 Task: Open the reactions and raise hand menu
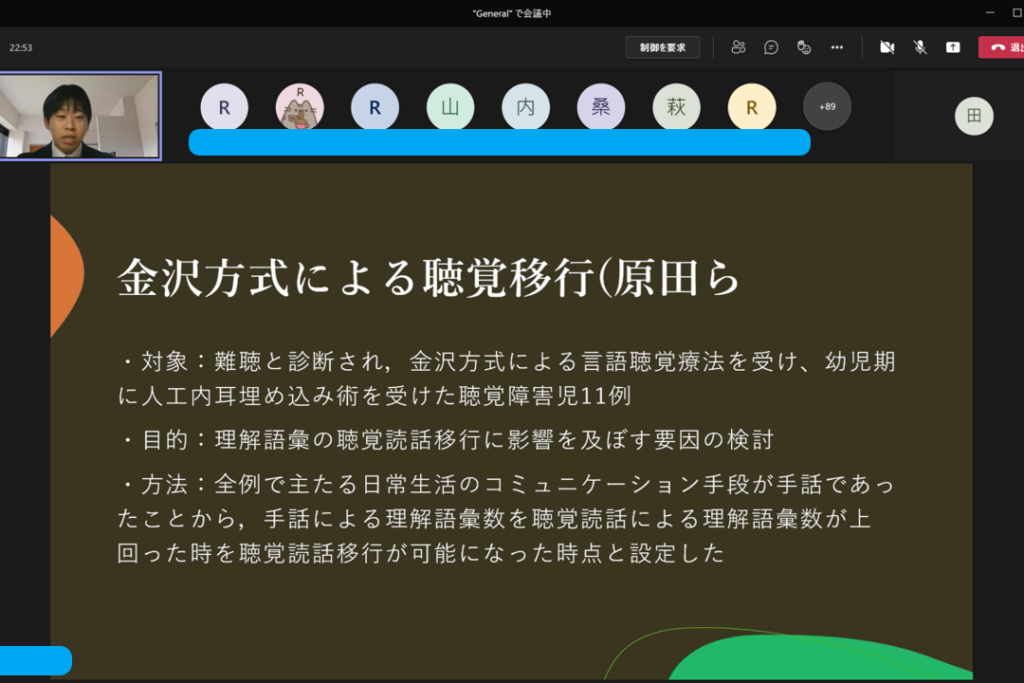(804, 47)
